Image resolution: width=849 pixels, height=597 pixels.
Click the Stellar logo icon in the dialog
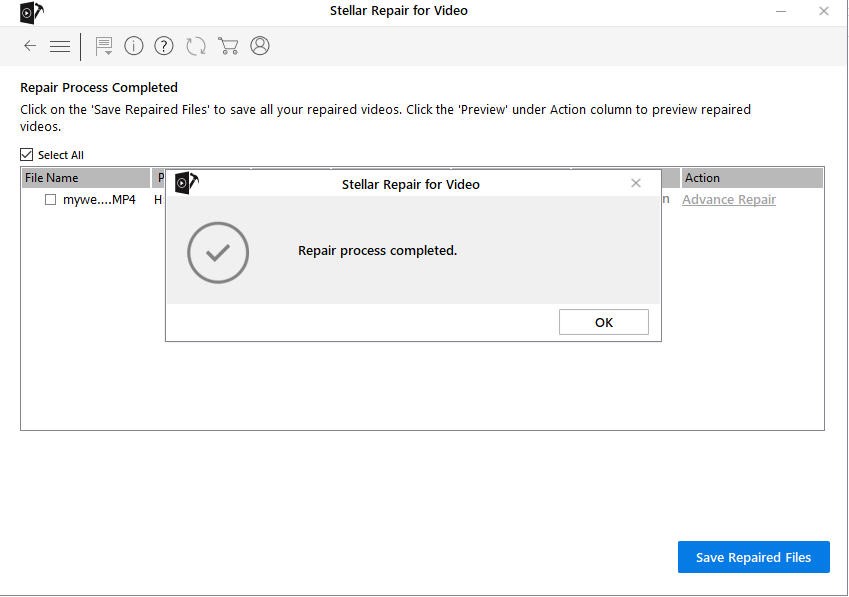[186, 183]
